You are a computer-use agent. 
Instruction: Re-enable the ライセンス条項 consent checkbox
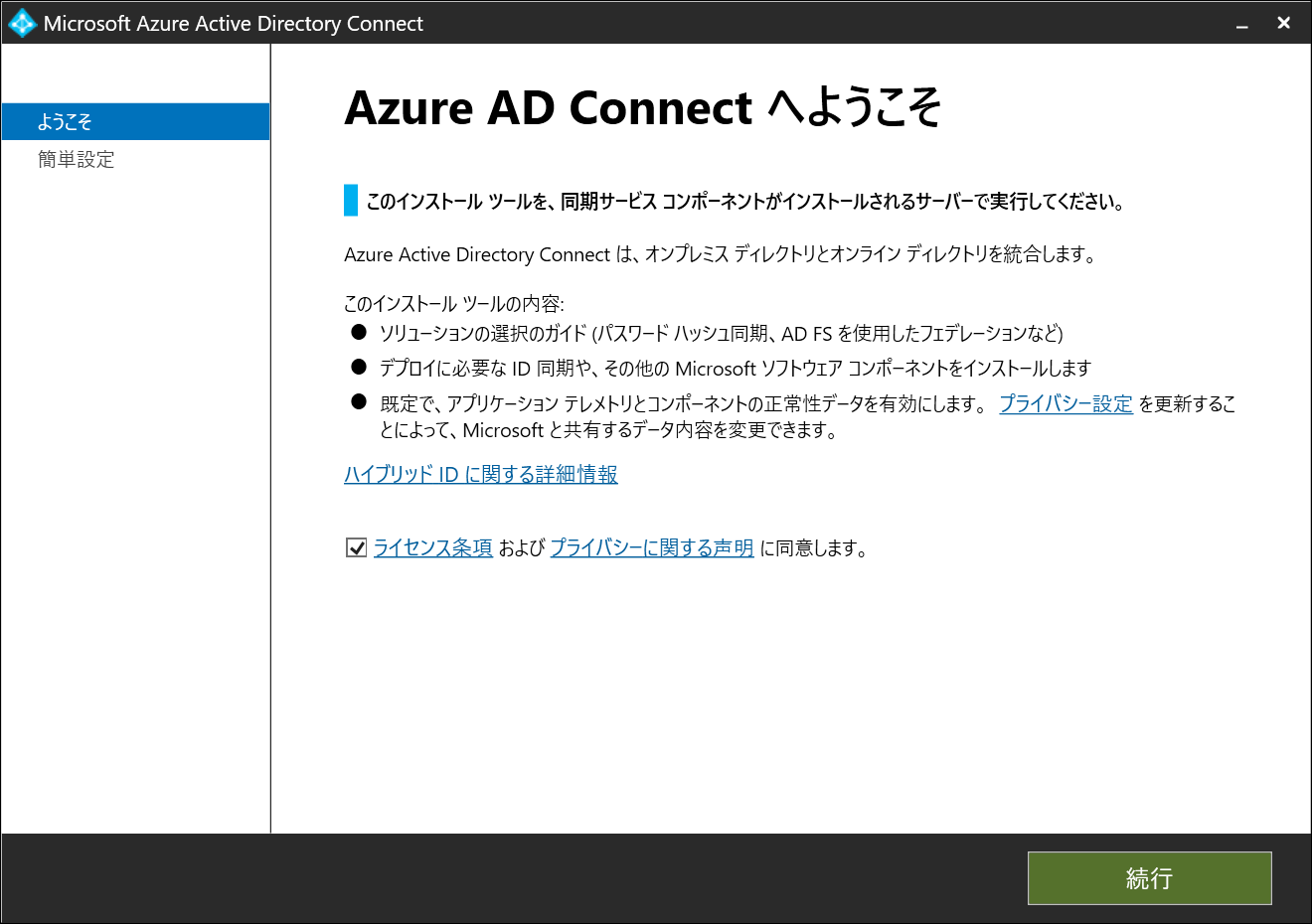pyautogui.click(x=356, y=546)
